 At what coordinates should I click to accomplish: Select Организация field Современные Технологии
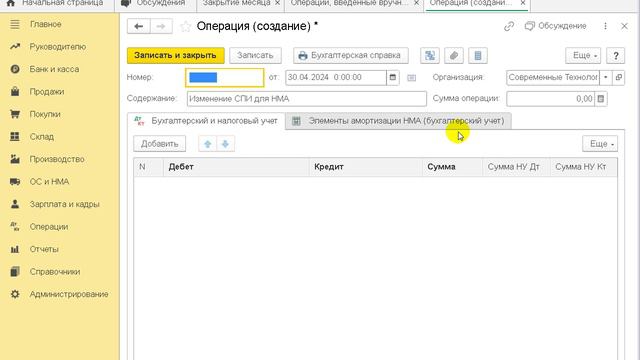(x=553, y=78)
